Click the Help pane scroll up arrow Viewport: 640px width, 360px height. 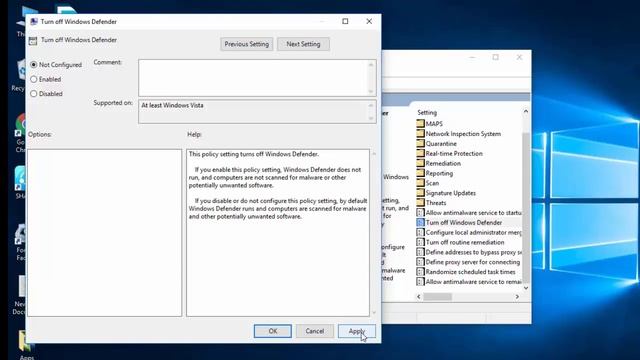(374, 154)
